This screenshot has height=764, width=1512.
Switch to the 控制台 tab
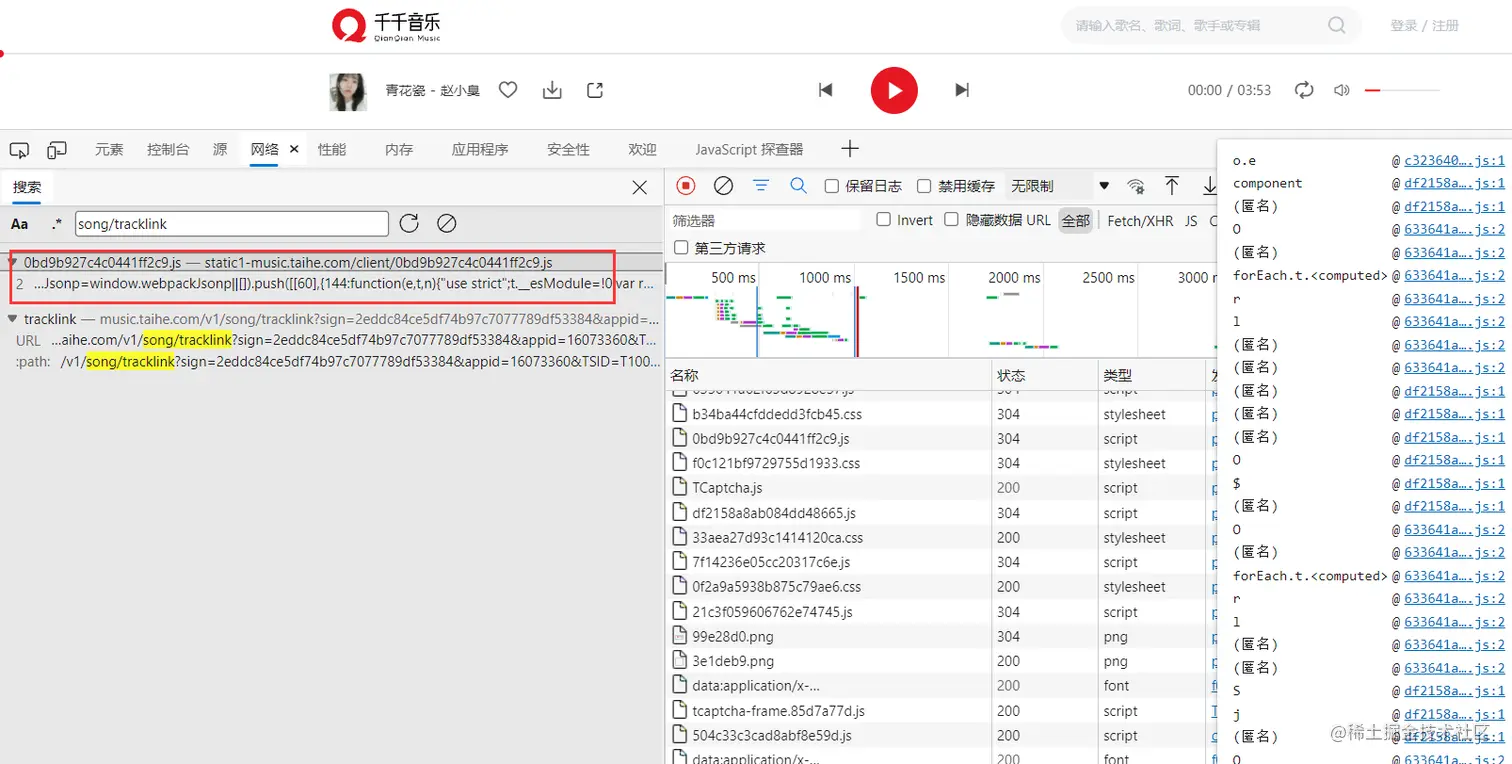click(x=168, y=149)
